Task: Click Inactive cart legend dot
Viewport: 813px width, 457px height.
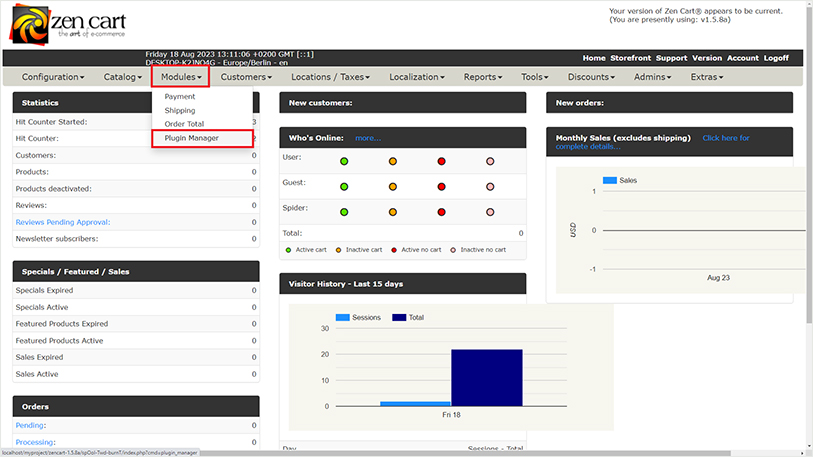Action: tap(339, 250)
